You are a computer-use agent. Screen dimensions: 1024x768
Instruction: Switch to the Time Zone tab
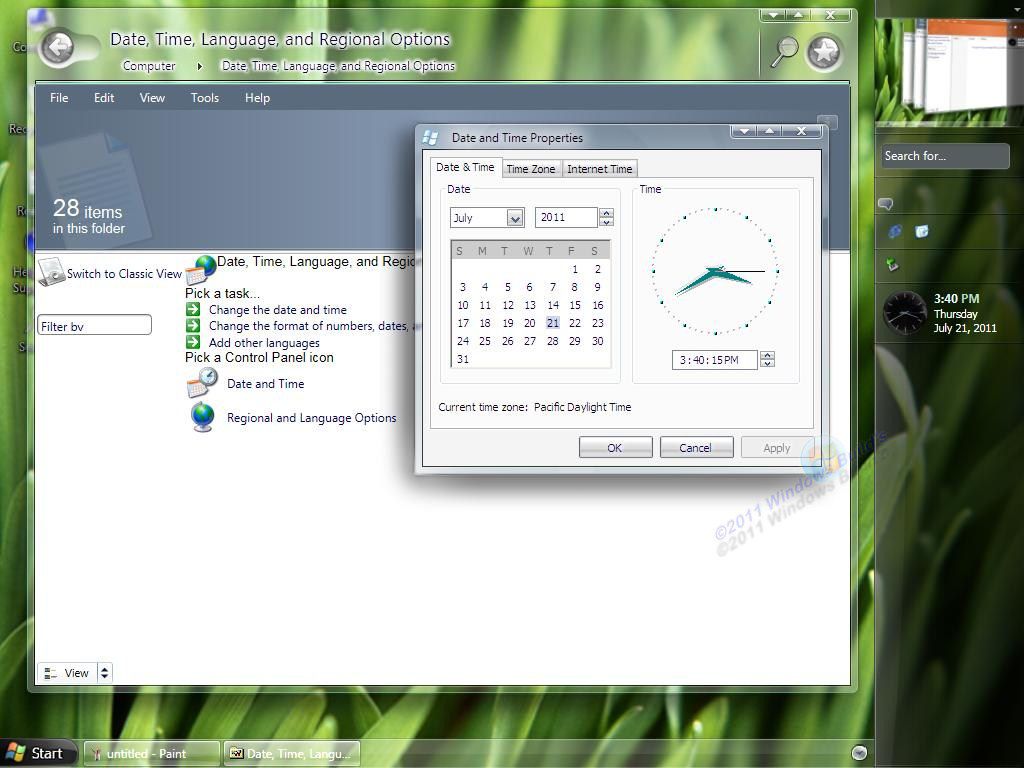tap(530, 168)
